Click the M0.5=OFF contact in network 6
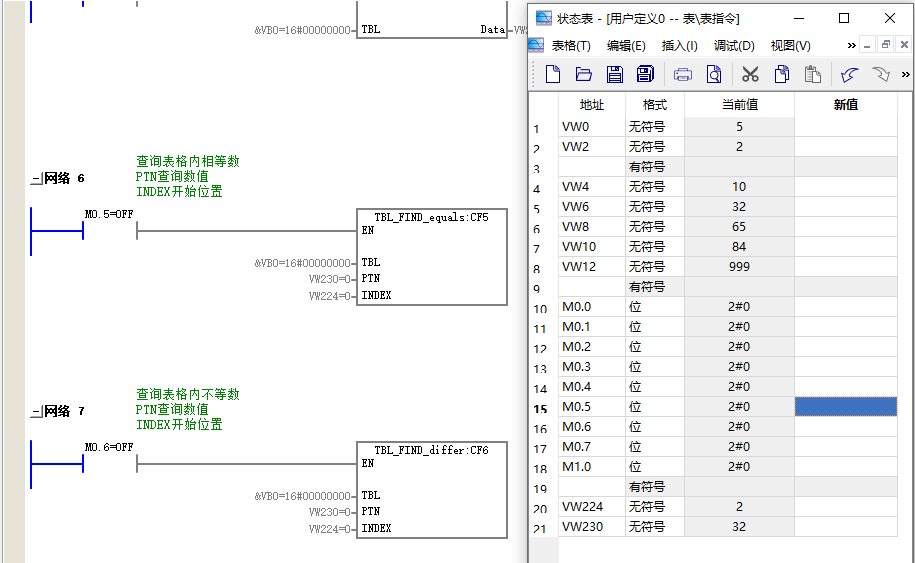Viewport: 915px width, 563px height. tap(110, 230)
